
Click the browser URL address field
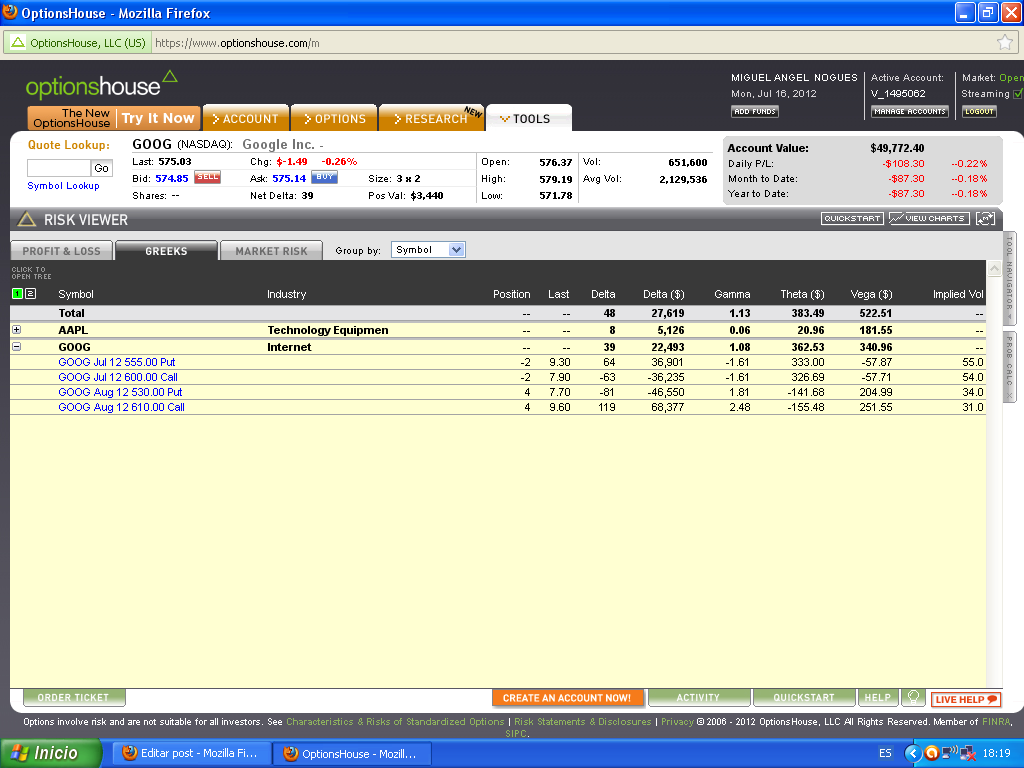point(571,43)
